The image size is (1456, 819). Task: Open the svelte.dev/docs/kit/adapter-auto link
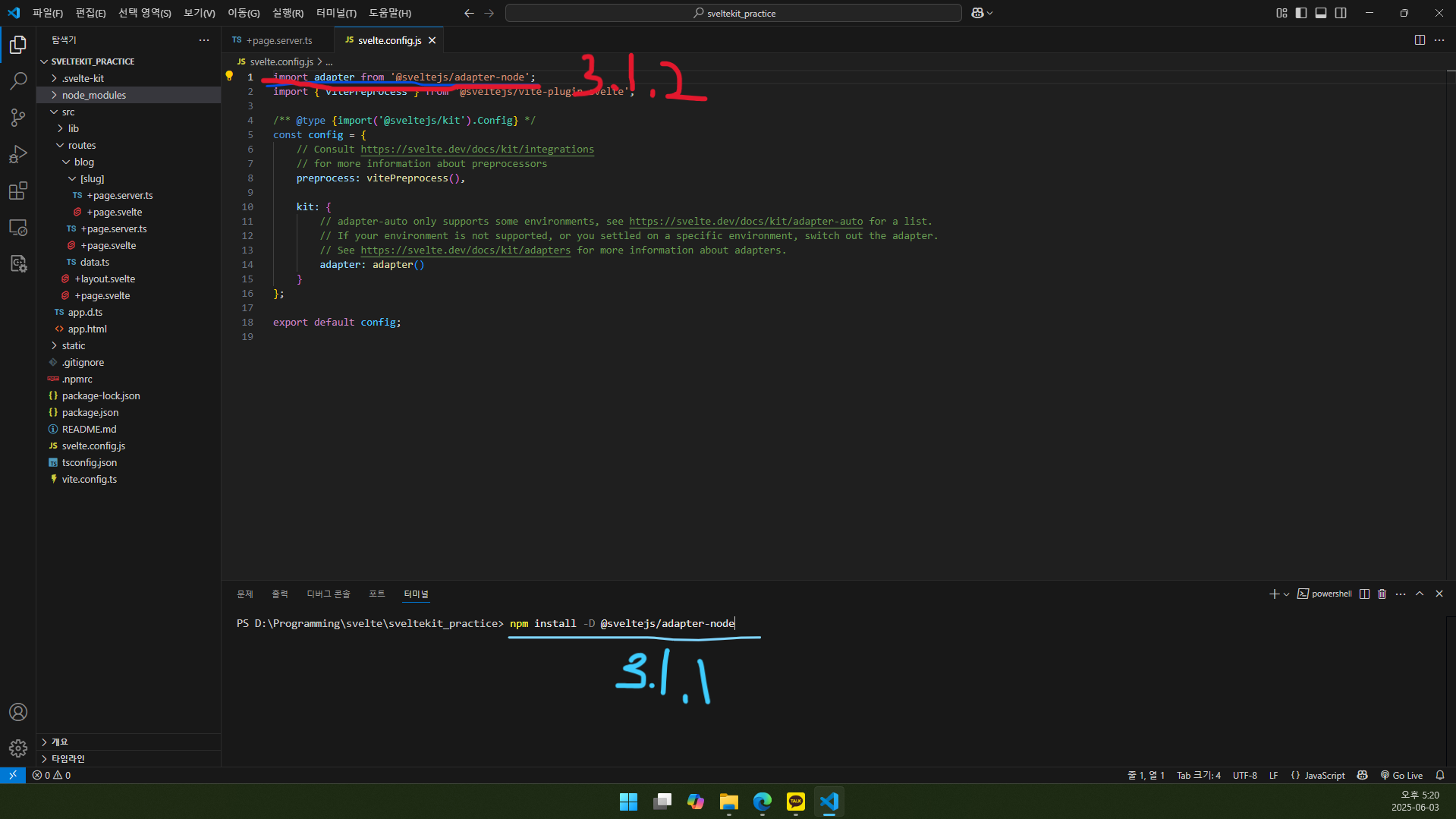click(x=746, y=221)
